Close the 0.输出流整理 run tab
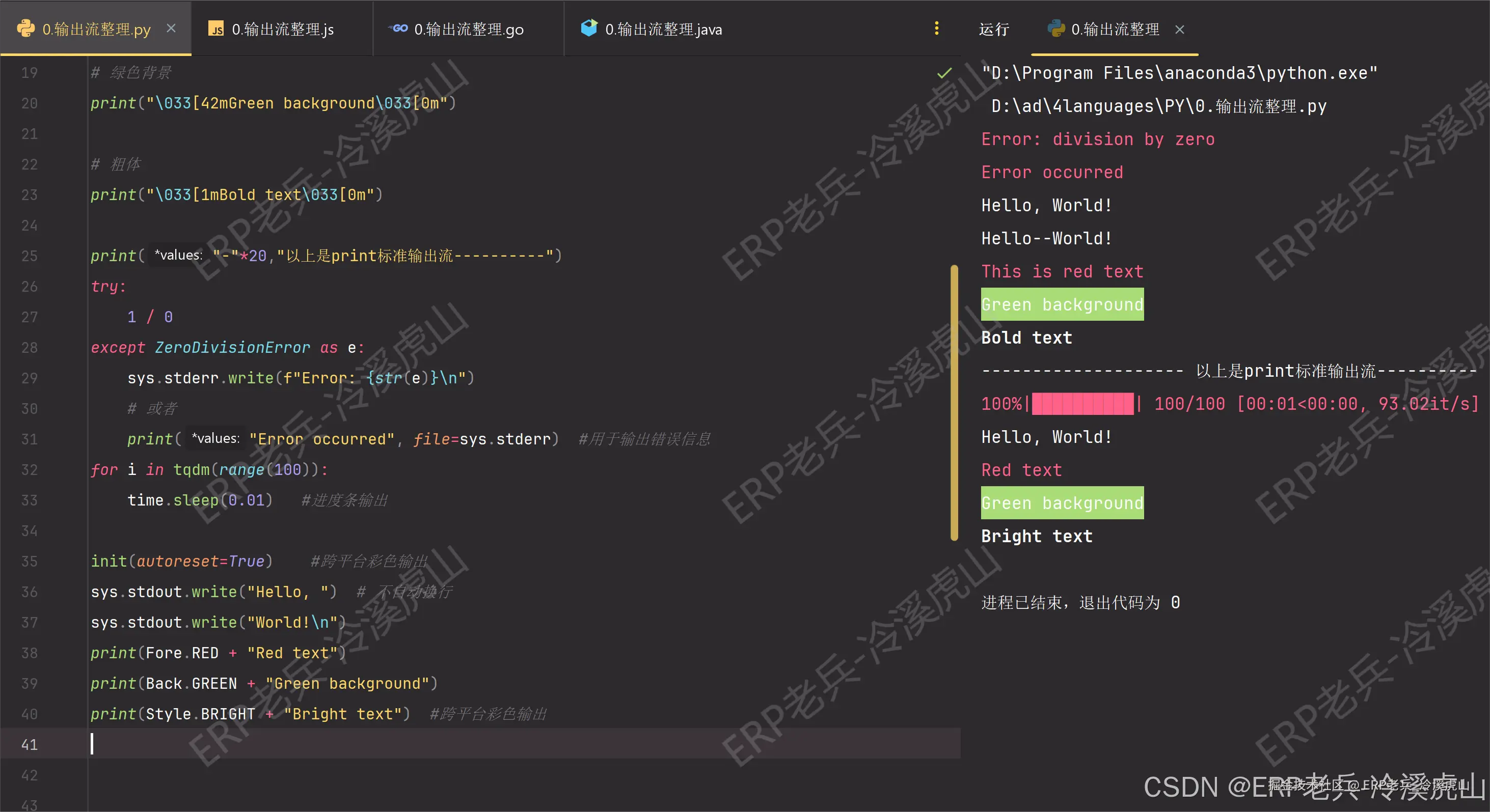This screenshot has height=812, width=1490. 1179,30
